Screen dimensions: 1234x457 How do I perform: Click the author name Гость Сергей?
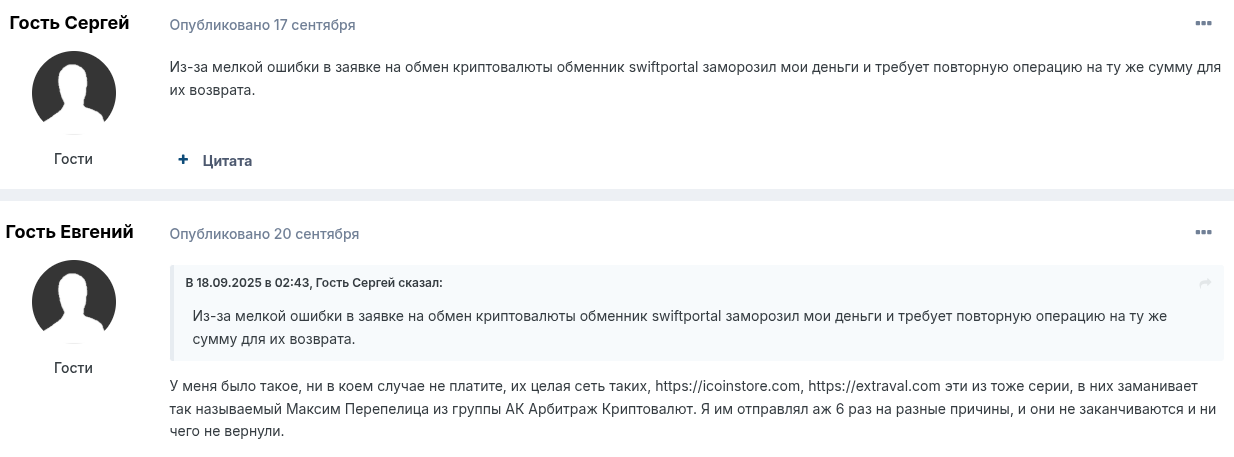point(69,23)
